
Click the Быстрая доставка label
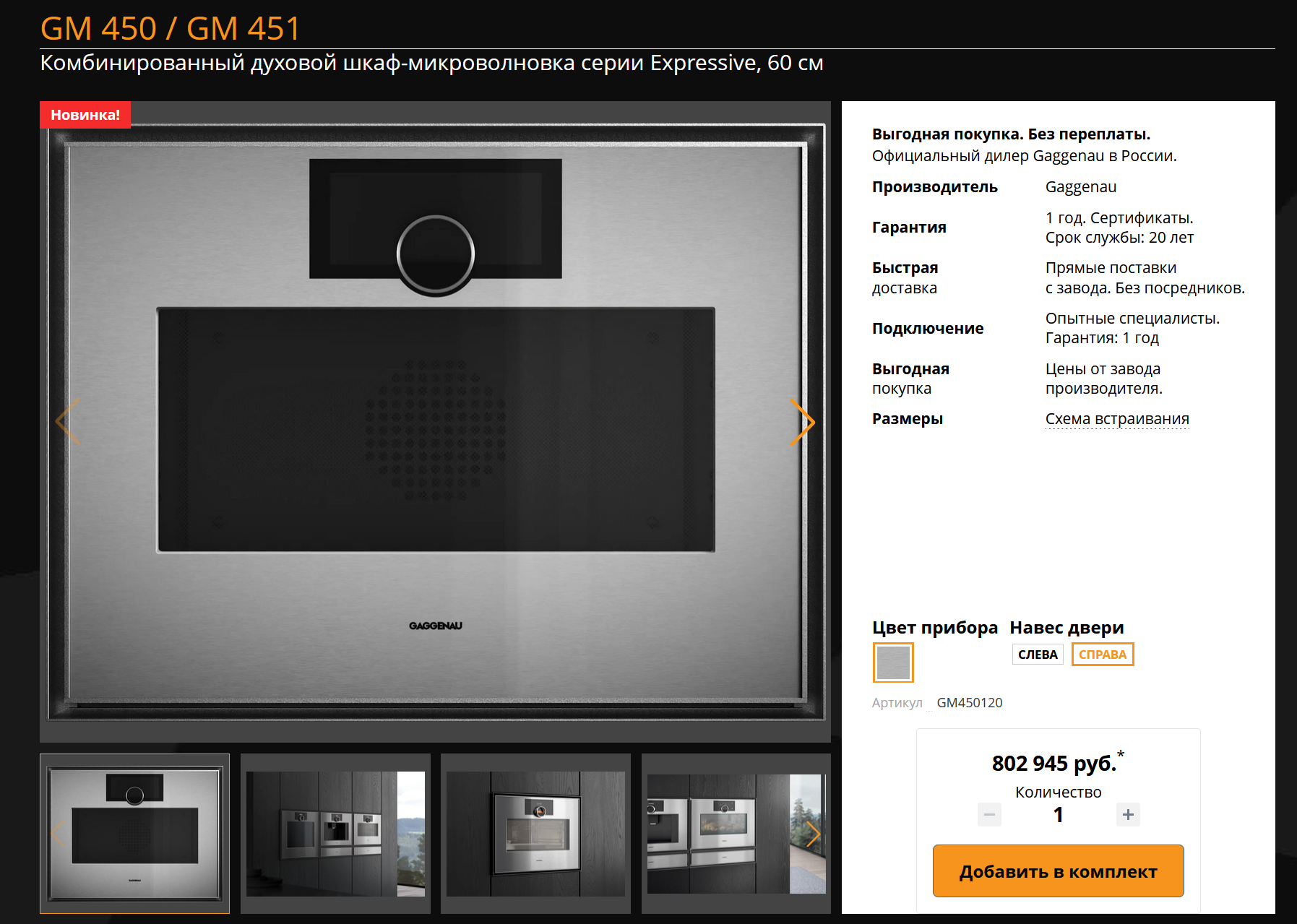pyautogui.click(x=905, y=278)
